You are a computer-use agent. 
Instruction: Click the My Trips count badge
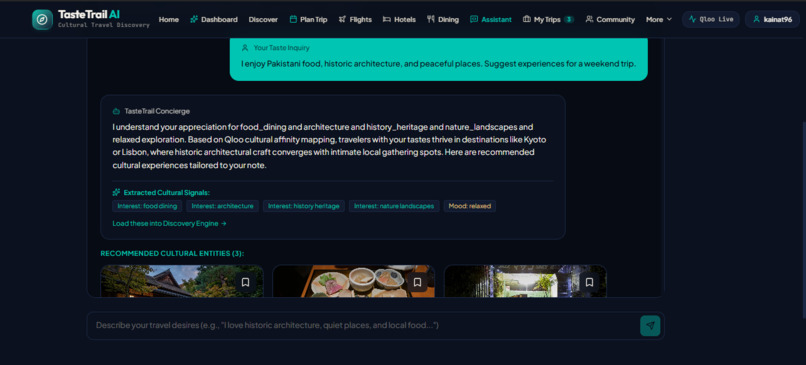pyautogui.click(x=569, y=20)
